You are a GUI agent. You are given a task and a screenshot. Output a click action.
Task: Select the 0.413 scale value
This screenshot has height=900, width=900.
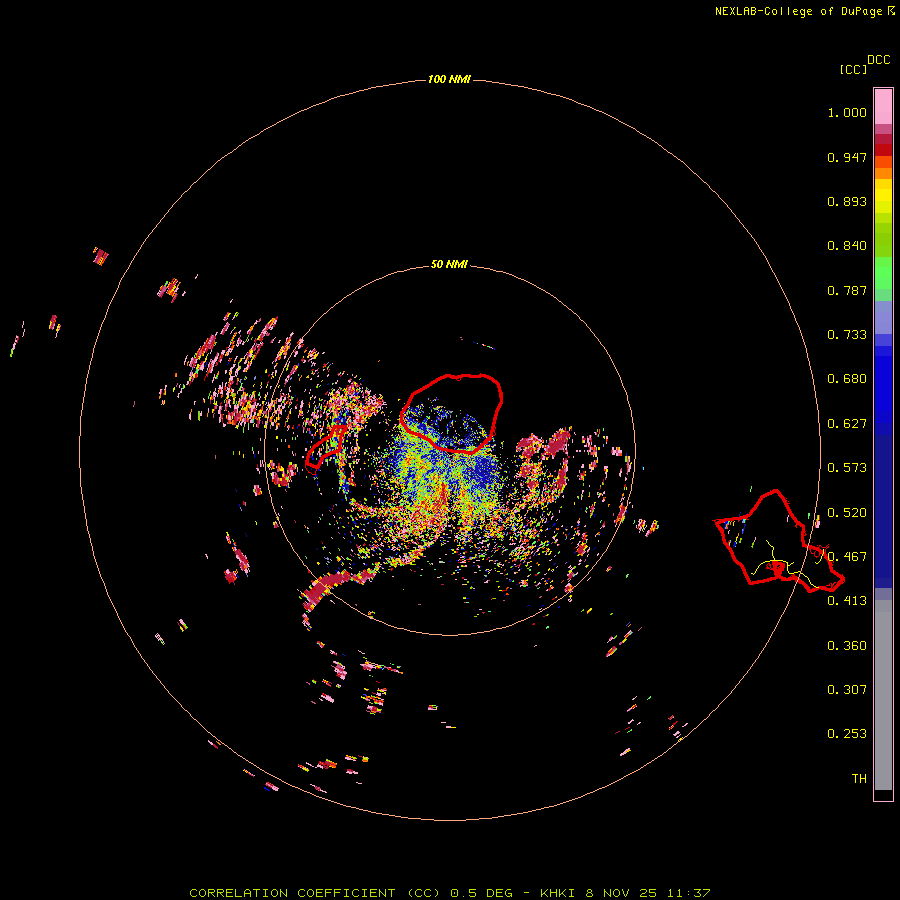[847, 601]
